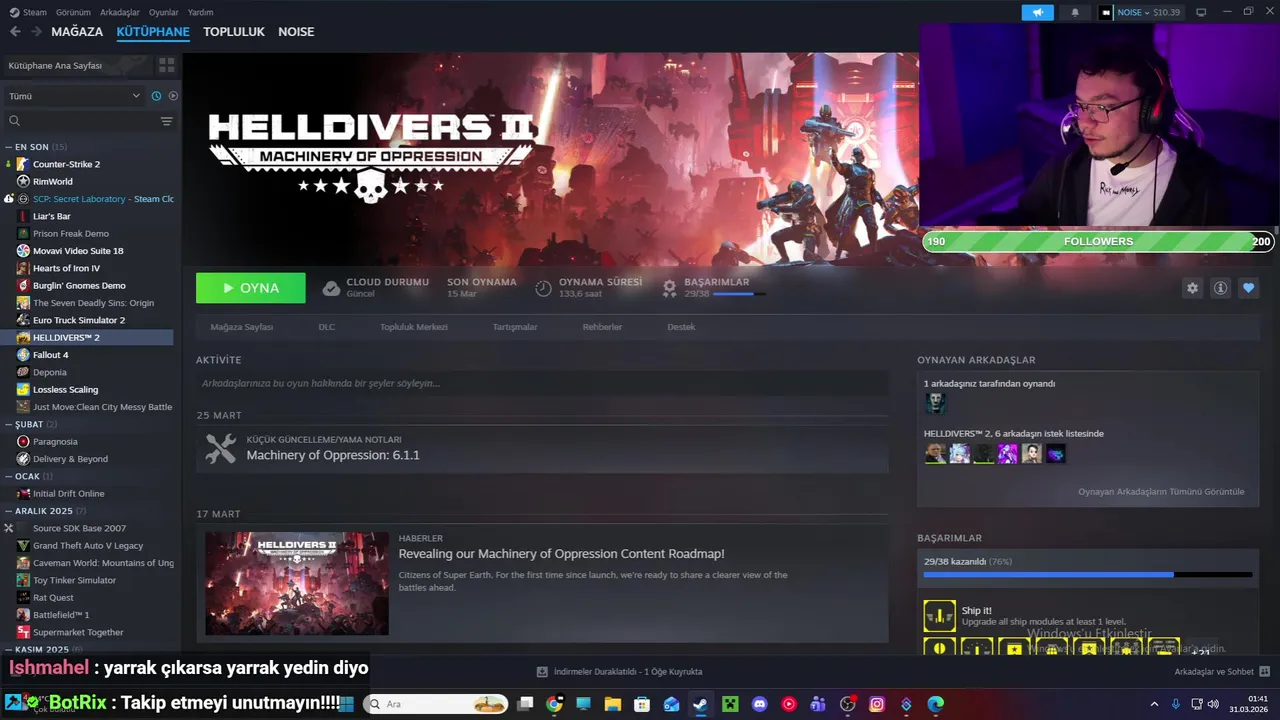Screen dimensions: 1280x720
Task: Open Chrome from the Windows taskbar
Action: [x=554, y=704]
